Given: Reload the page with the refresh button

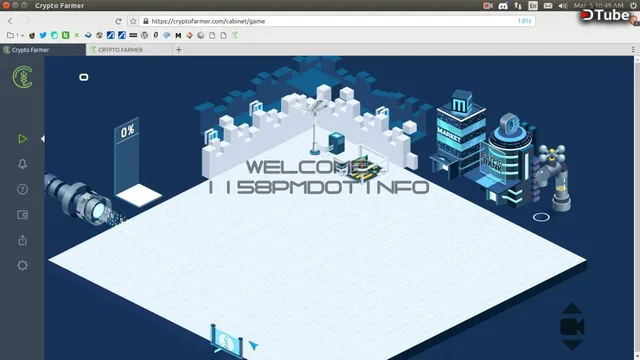Looking at the screenshot, I should point(118,21).
